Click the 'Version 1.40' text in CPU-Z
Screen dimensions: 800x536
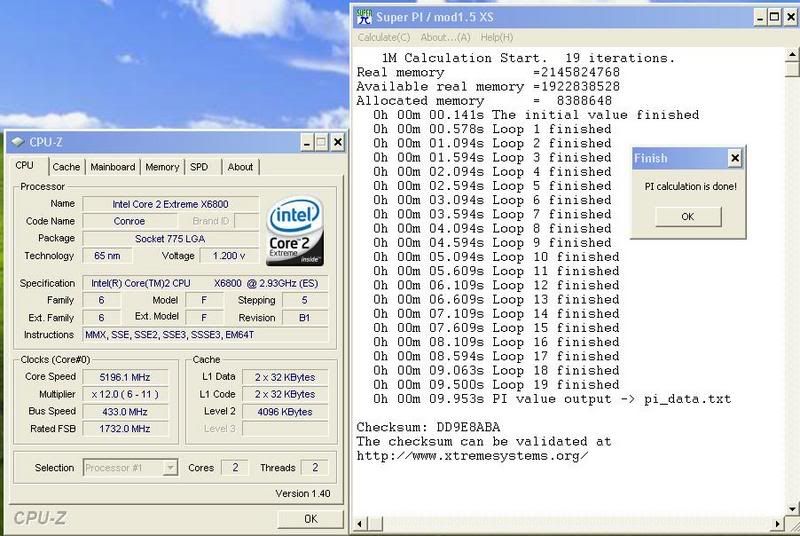303,493
